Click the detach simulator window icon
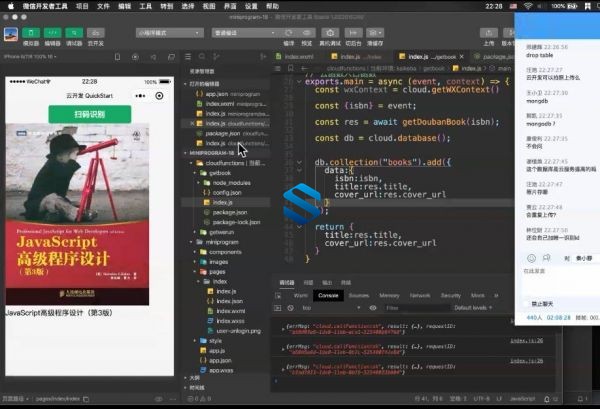600x409 pixels. tap(171, 57)
